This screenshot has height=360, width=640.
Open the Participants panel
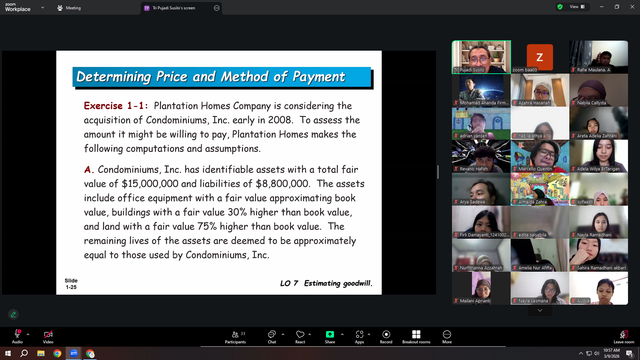[x=236, y=337]
